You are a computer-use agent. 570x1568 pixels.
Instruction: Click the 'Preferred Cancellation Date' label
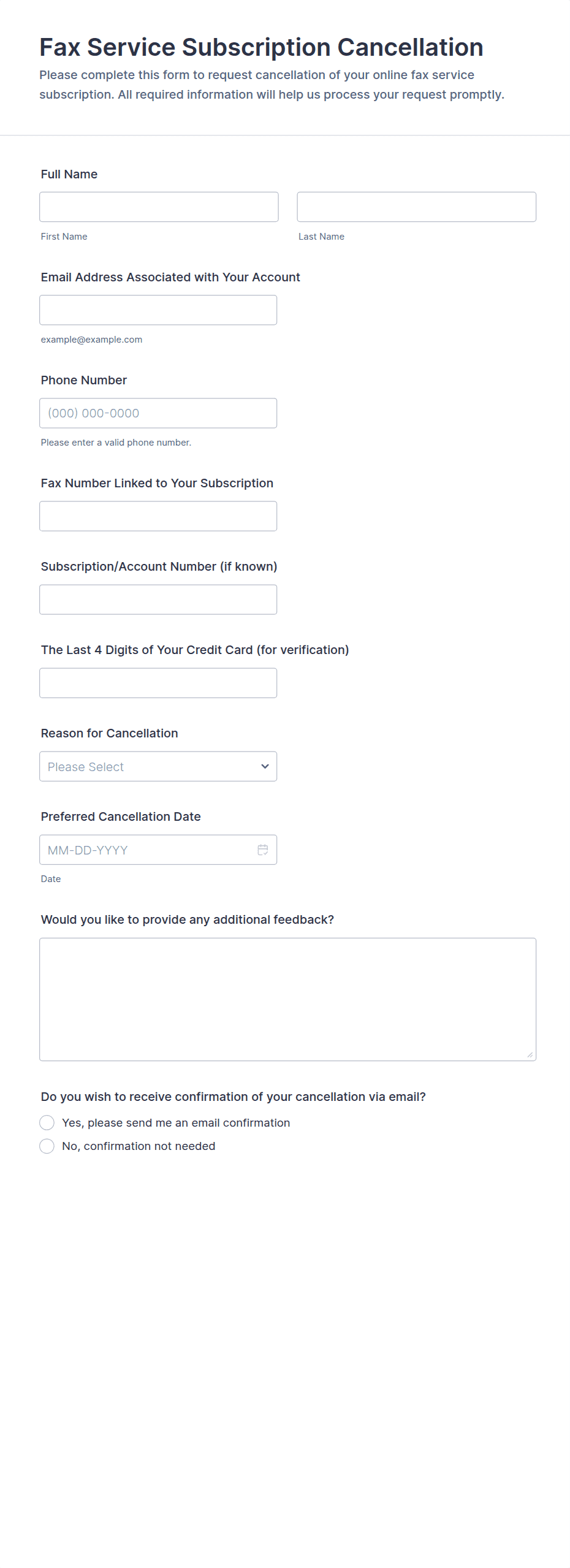coord(121,816)
